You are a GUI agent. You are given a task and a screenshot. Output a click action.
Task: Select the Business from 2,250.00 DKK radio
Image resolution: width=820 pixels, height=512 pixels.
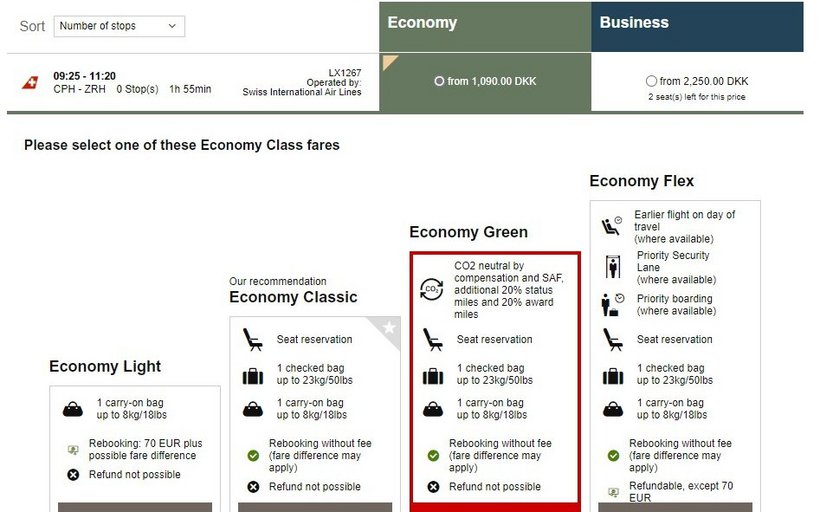(x=652, y=81)
